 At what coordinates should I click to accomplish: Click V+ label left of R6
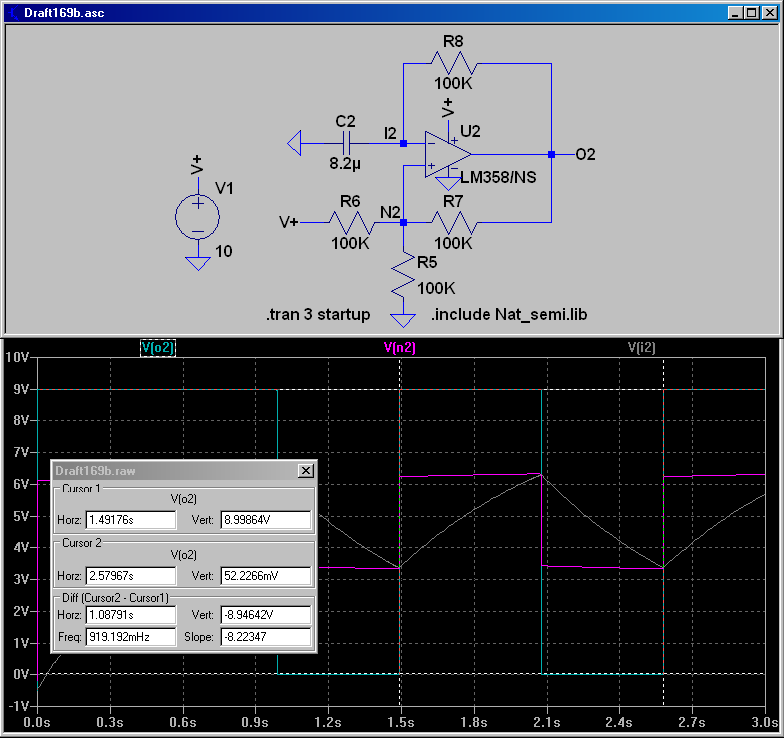(288, 222)
